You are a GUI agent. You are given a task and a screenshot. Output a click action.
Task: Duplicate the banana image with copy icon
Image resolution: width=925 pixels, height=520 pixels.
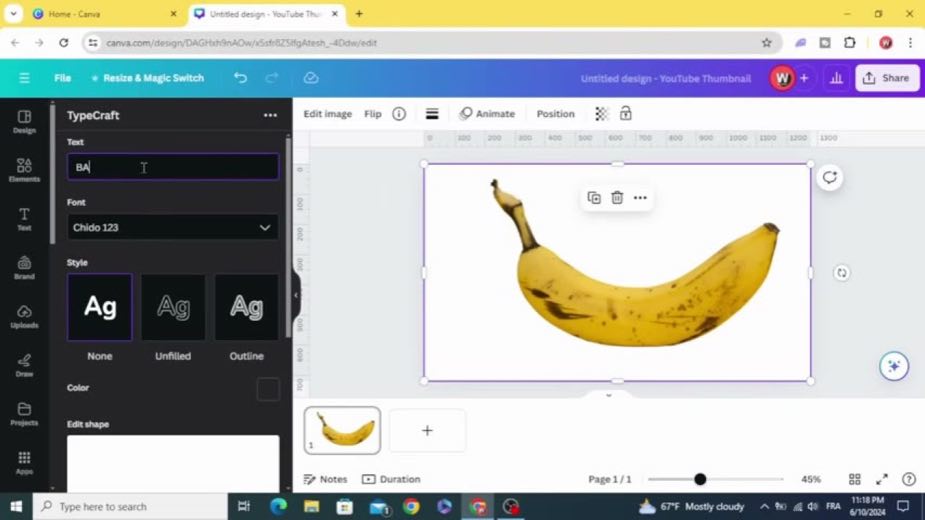click(x=594, y=198)
